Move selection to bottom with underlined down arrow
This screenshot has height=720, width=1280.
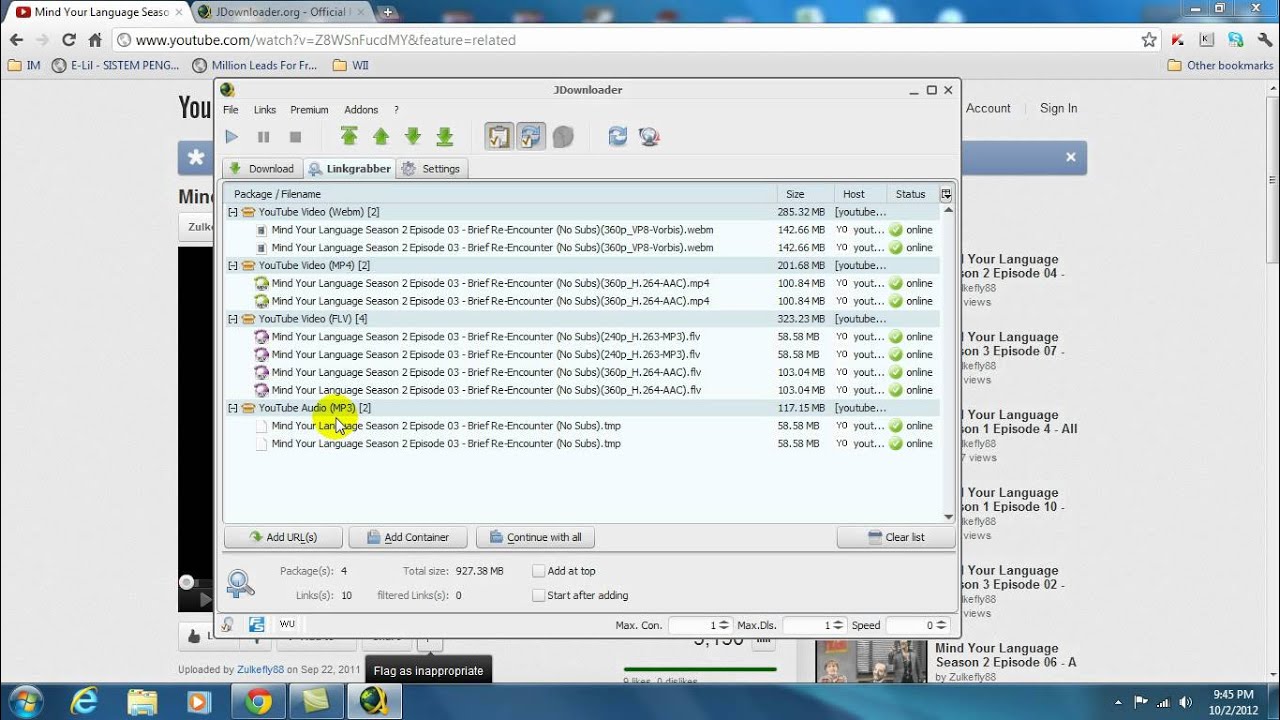(445, 137)
